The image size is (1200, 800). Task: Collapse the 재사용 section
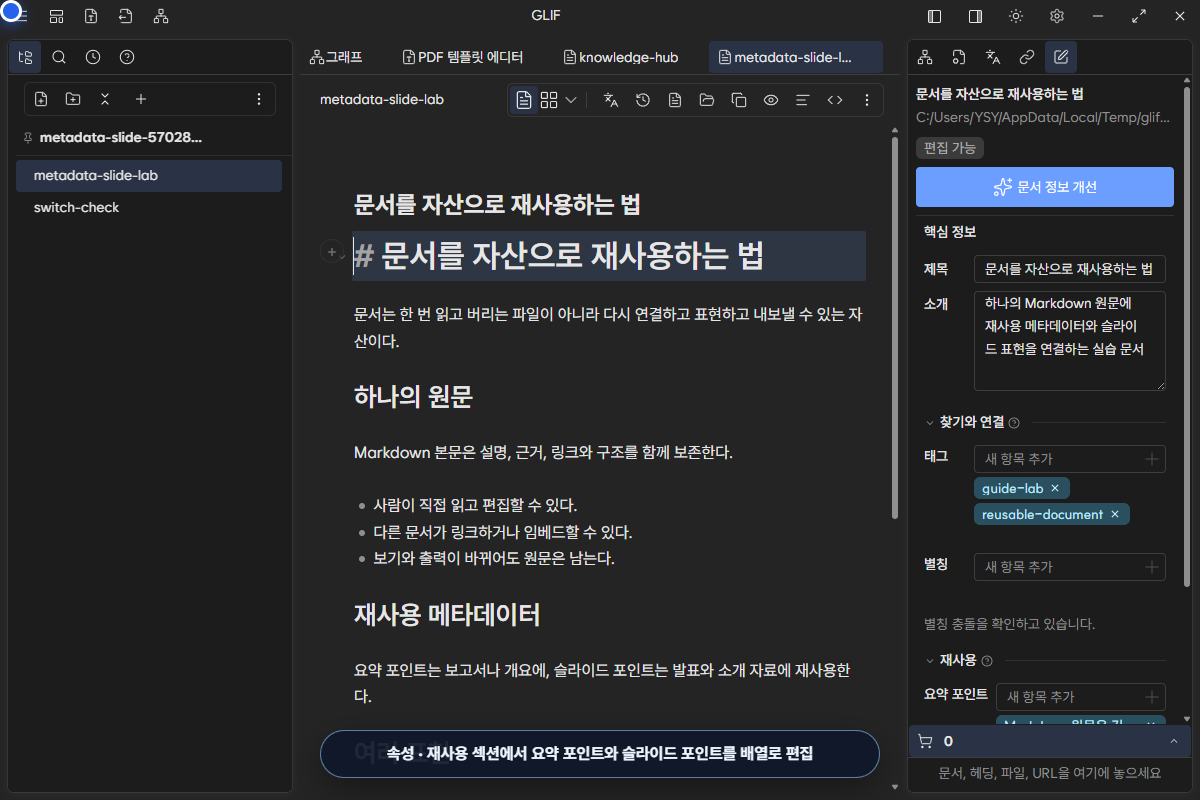[931, 661]
